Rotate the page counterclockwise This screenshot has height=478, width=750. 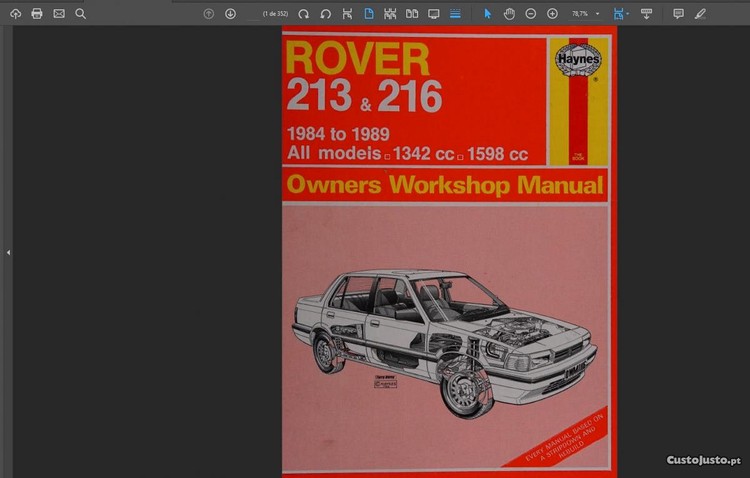click(325, 14)
